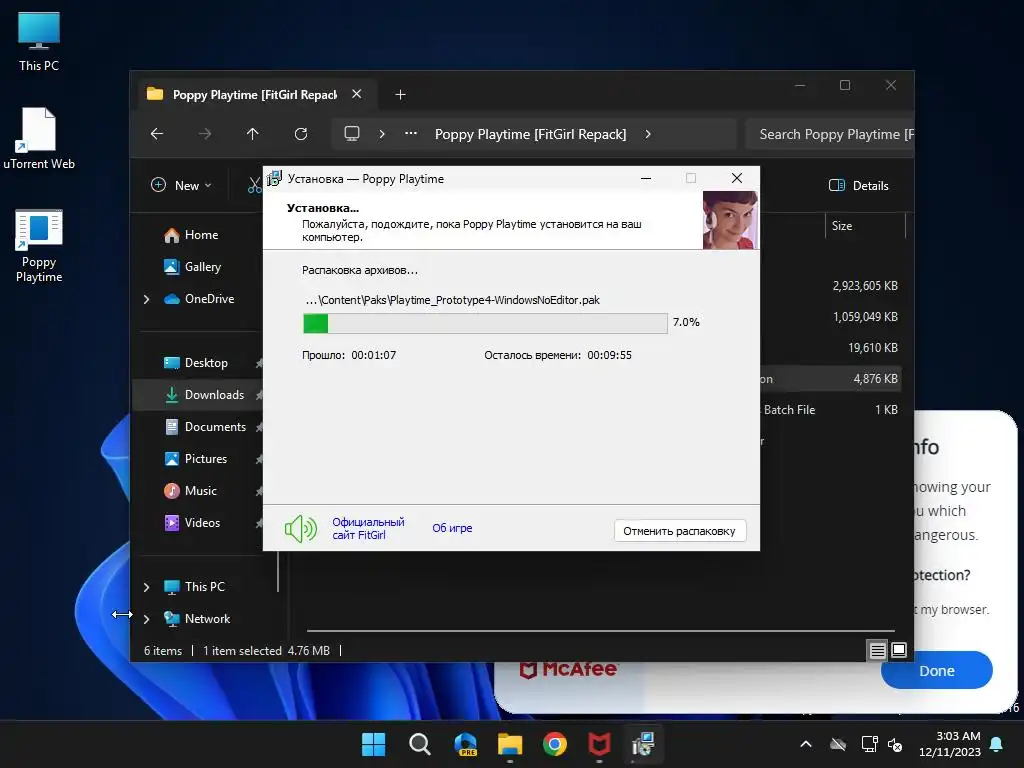This screenshot has height=768, width=1024.
Task: Select the uTorrent Web desktop shortcut
Action: [x=39, y=138]
